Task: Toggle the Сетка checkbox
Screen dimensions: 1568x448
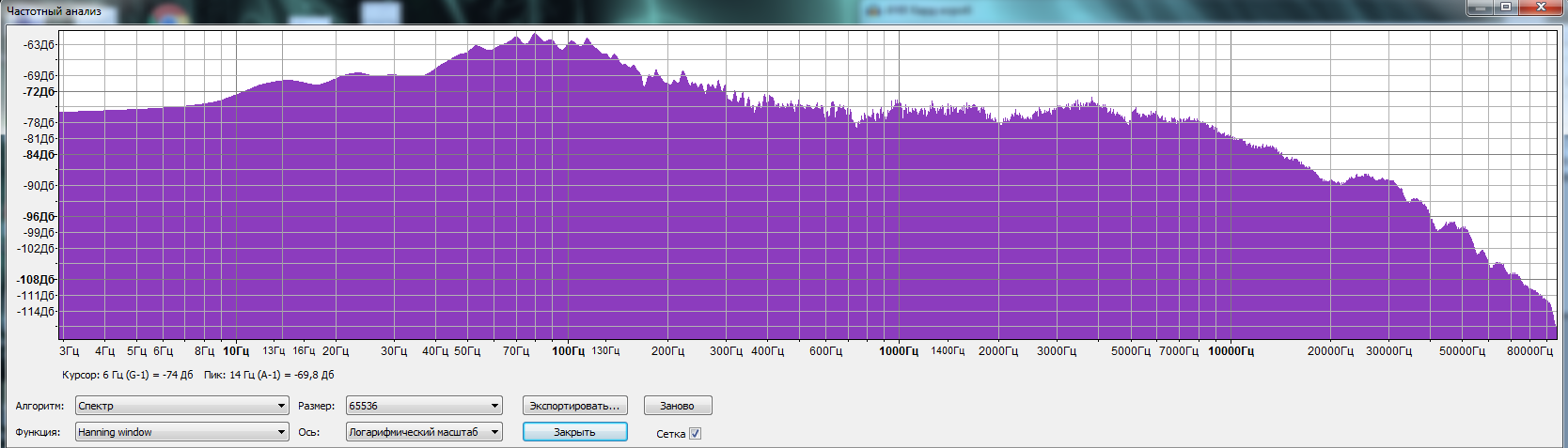Action: coord(695,434)
